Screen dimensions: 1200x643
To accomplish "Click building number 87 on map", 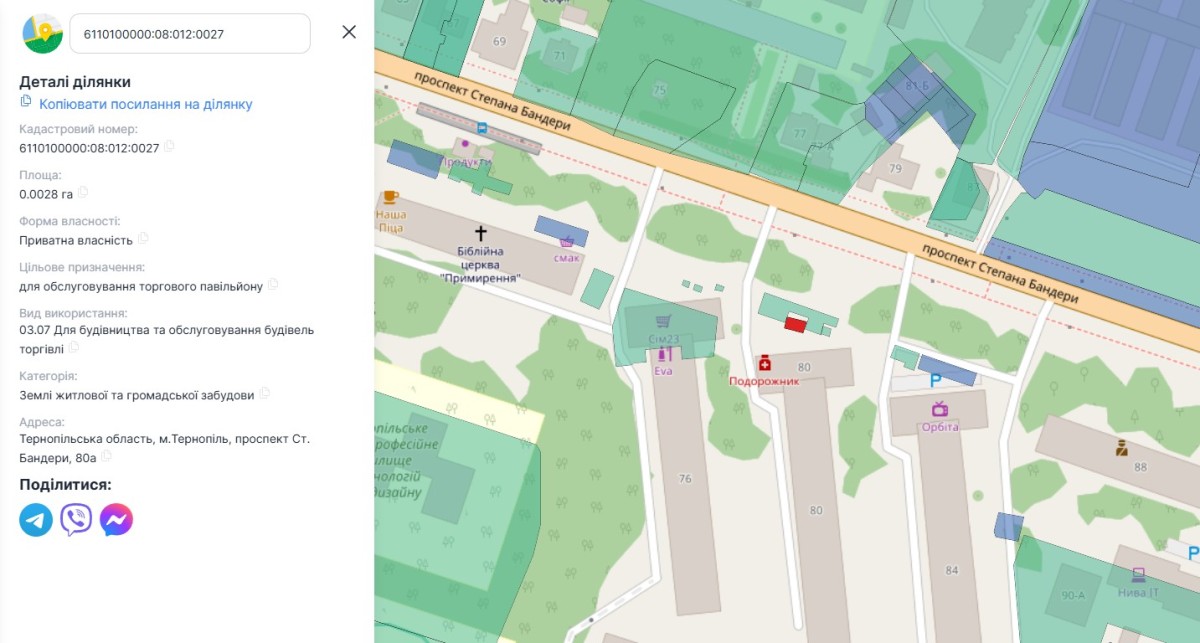I will point(973,187).
